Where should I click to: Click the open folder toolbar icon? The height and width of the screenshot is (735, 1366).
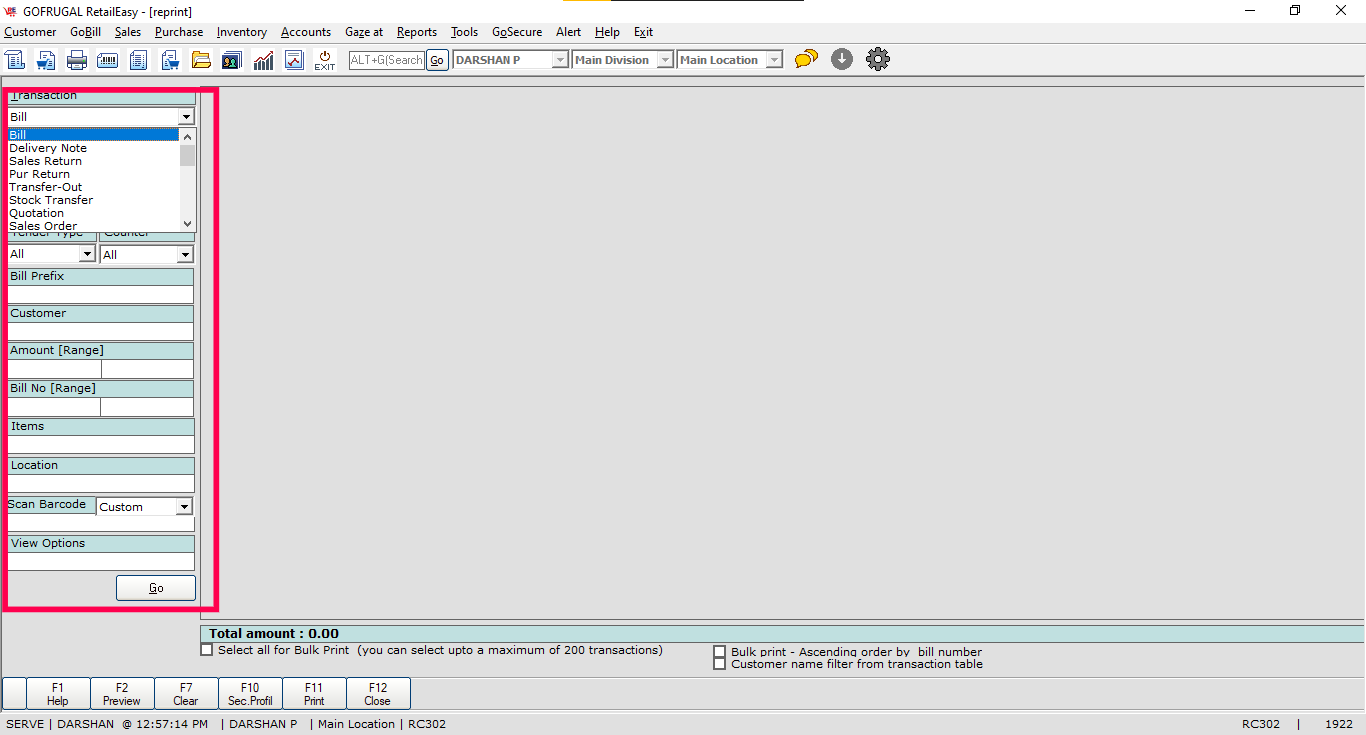coord(201,60)
